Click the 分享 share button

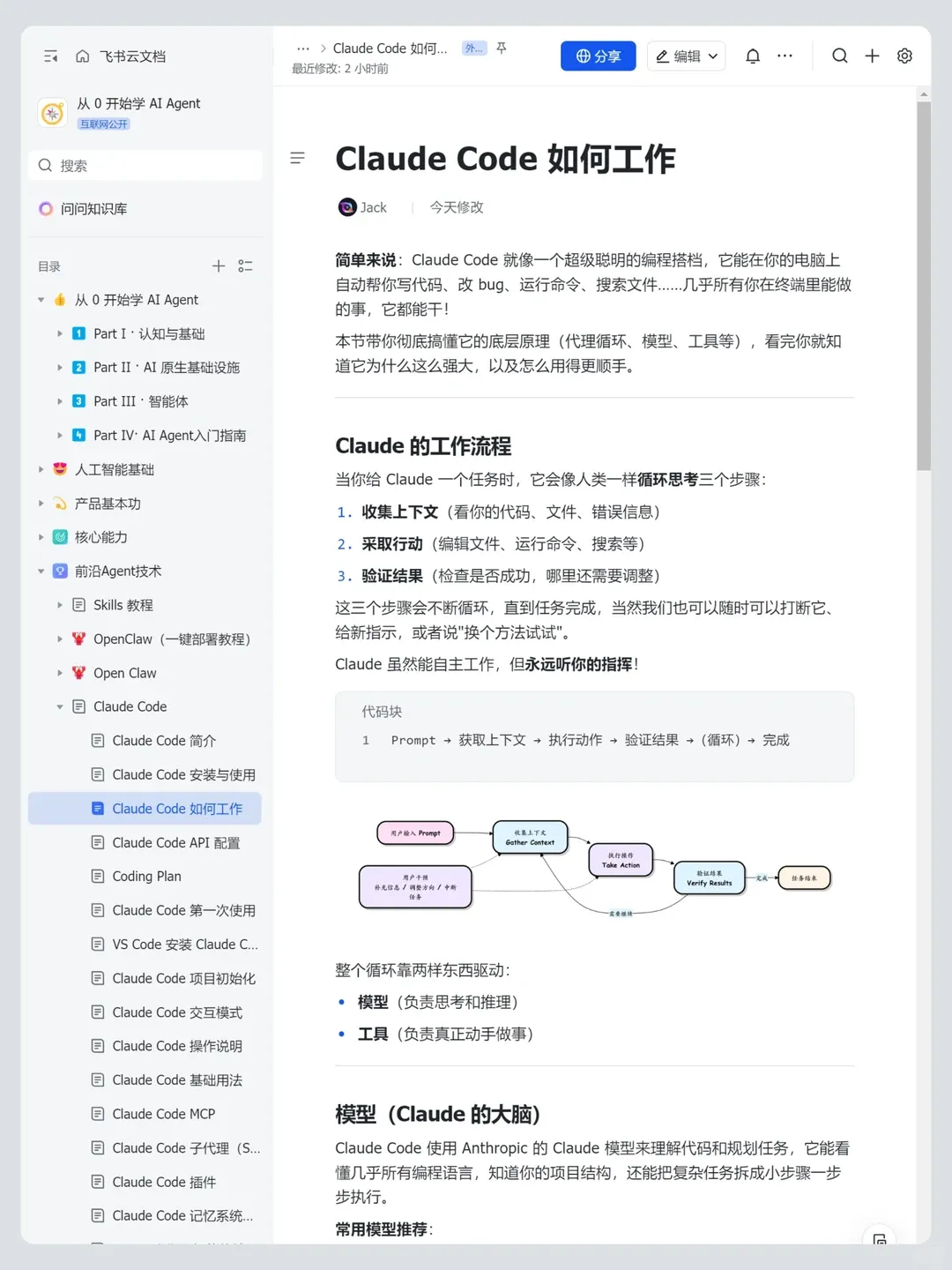tap(599, 56)
